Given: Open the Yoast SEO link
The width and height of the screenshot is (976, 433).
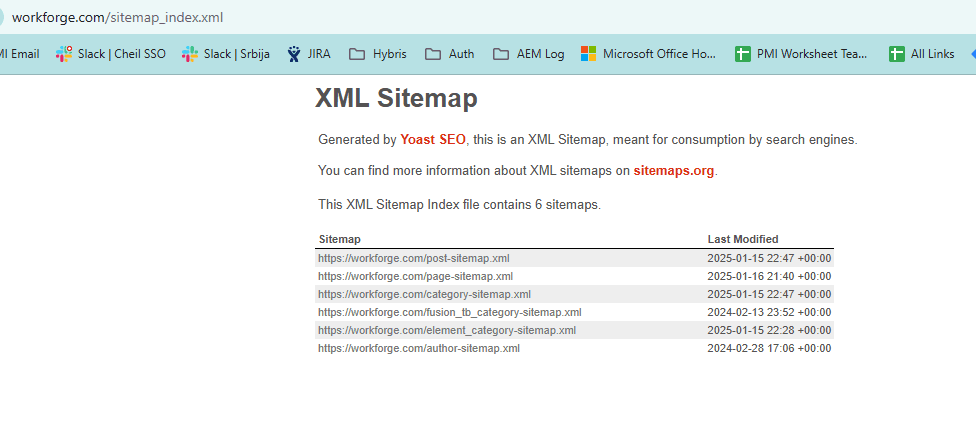Looking at the screenshot, I should 433,140.
